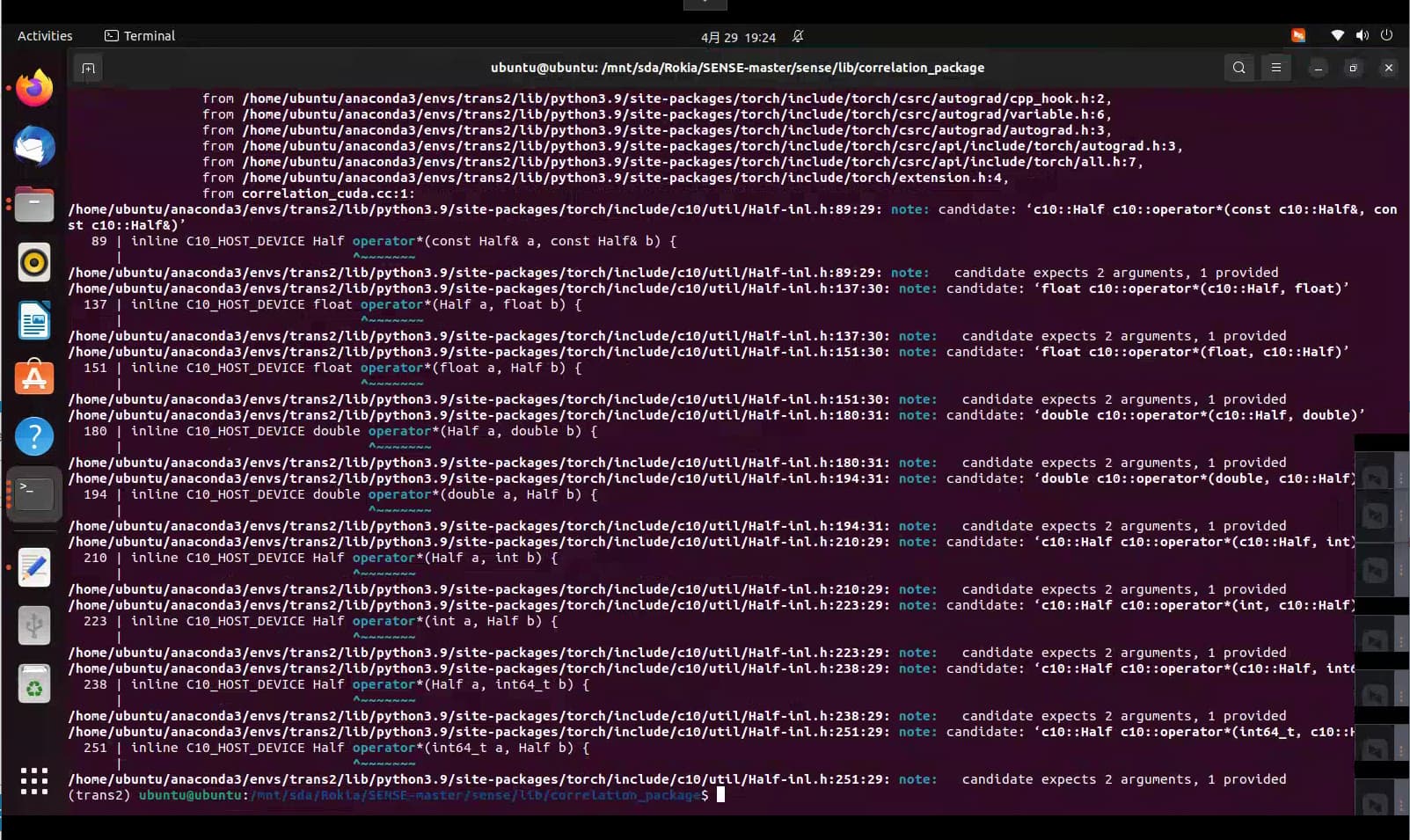Open the Text Editor from dock
Screen dimensions: 1410x840
[x=34, y=568]
